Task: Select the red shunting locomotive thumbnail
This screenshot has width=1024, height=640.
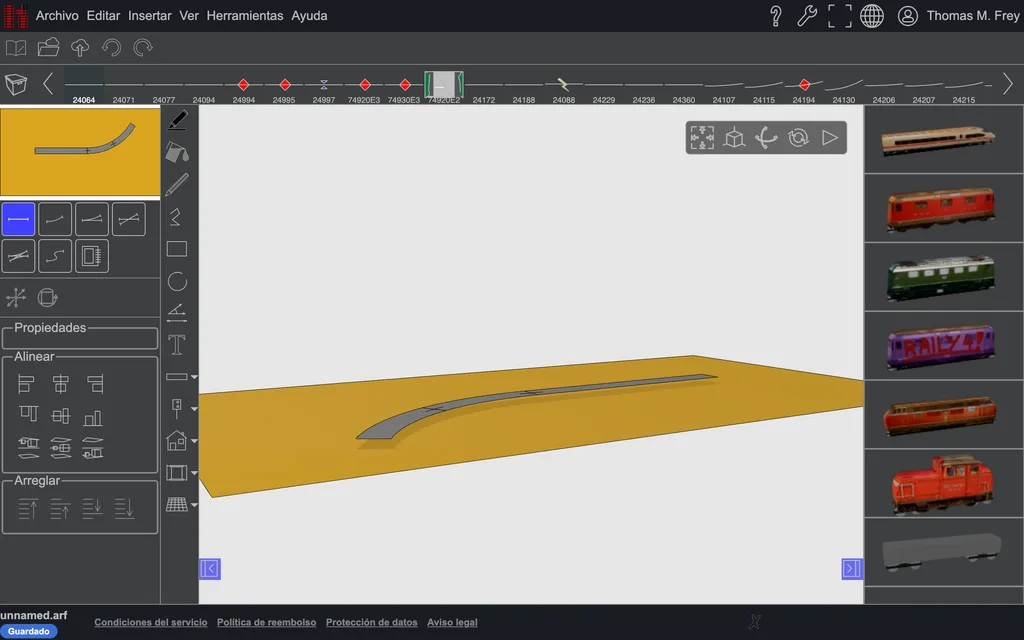Action: pos(942,484)
